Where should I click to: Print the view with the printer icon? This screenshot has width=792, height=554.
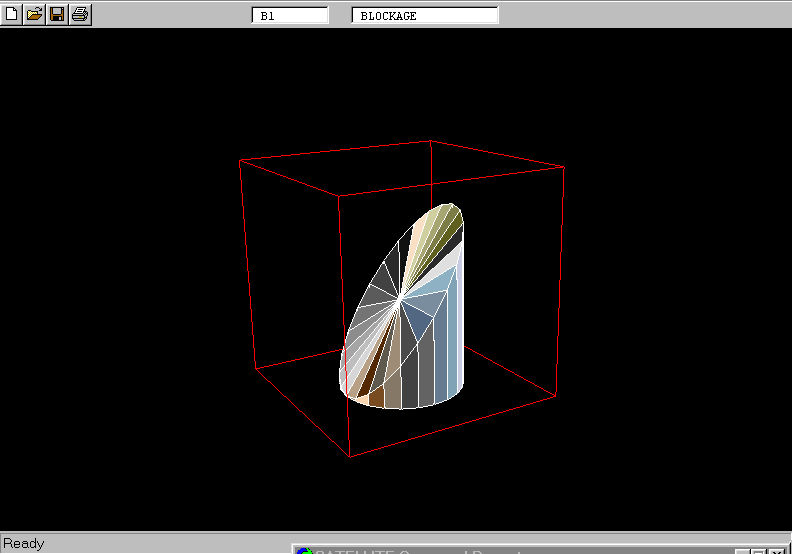pos(80,14)
